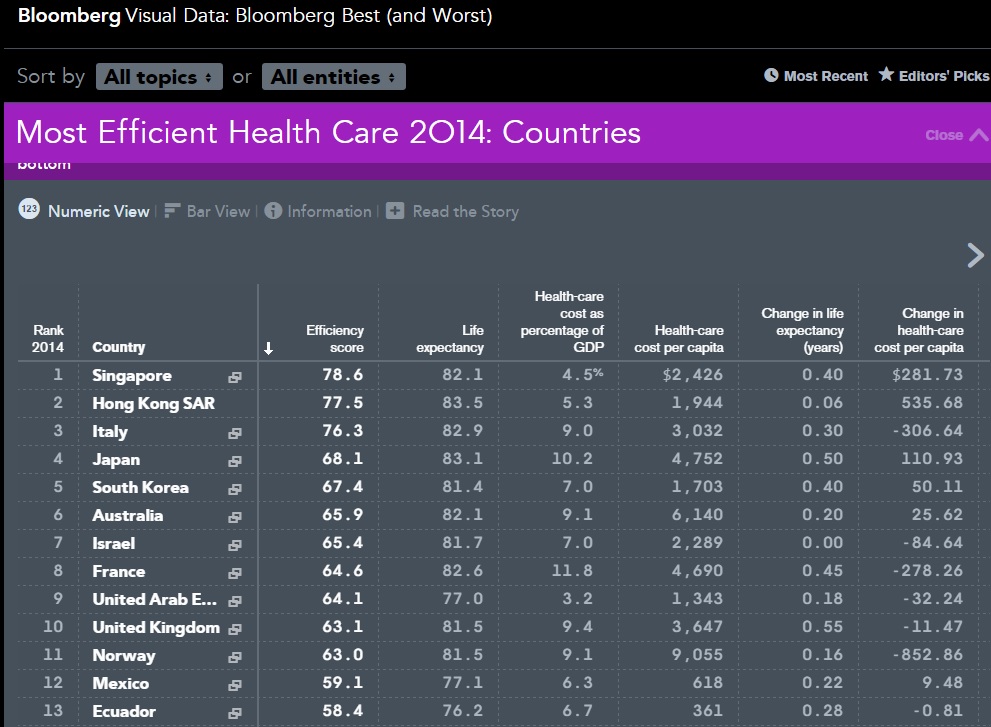Collapse panel using the Close chevron
Image resolution: width=991 pixels, height=727 pixels.
(x=977, y=135)
